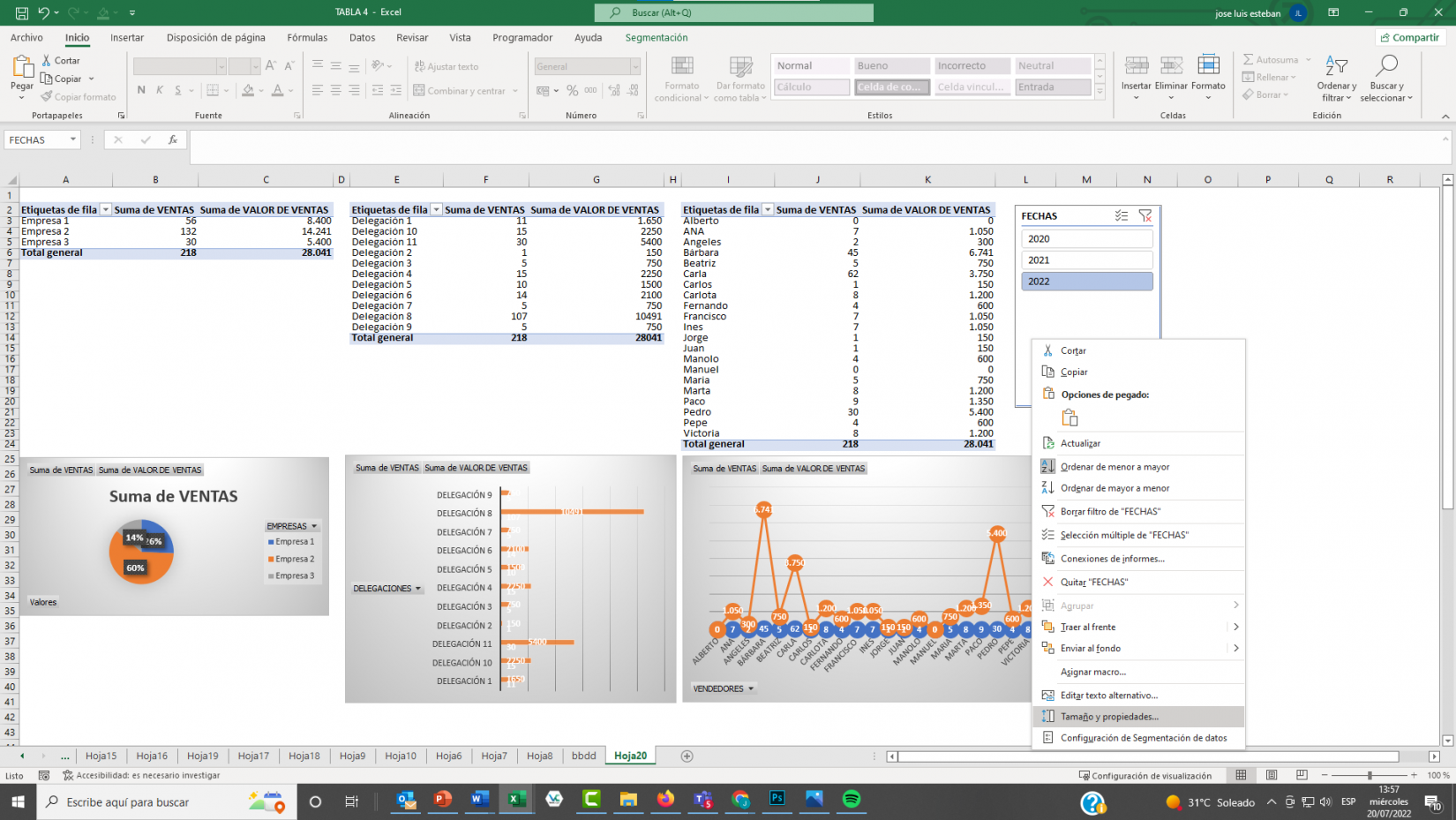
Task: Click the font color A button
Action: (278, 90)
